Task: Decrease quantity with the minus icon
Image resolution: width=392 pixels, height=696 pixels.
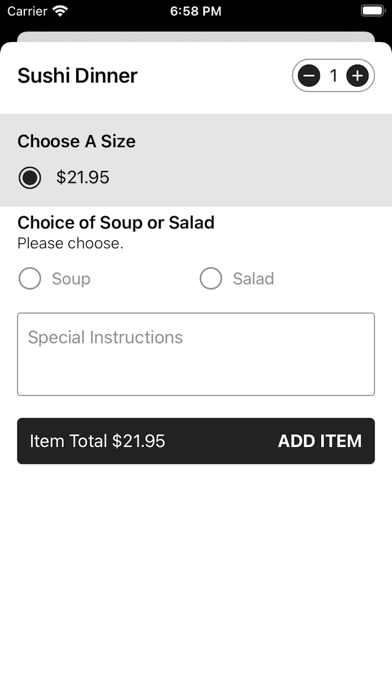Action: [309, 76]
